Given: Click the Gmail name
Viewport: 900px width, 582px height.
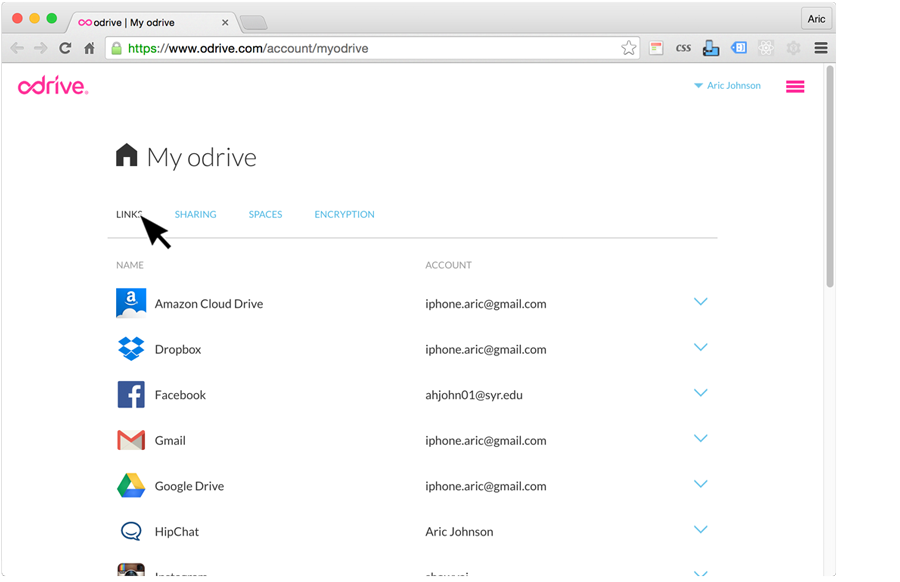Looking at the screenshot, I should [x=170, y=440].
